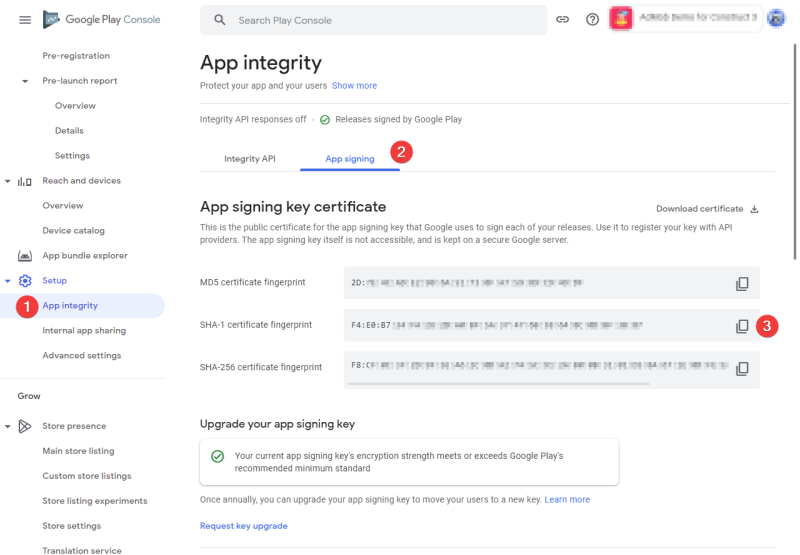Copy the SHA-256 certificate fingerprint
Image resolution: width=800 pixels, height=555 pixels.
tap(742, 368)
